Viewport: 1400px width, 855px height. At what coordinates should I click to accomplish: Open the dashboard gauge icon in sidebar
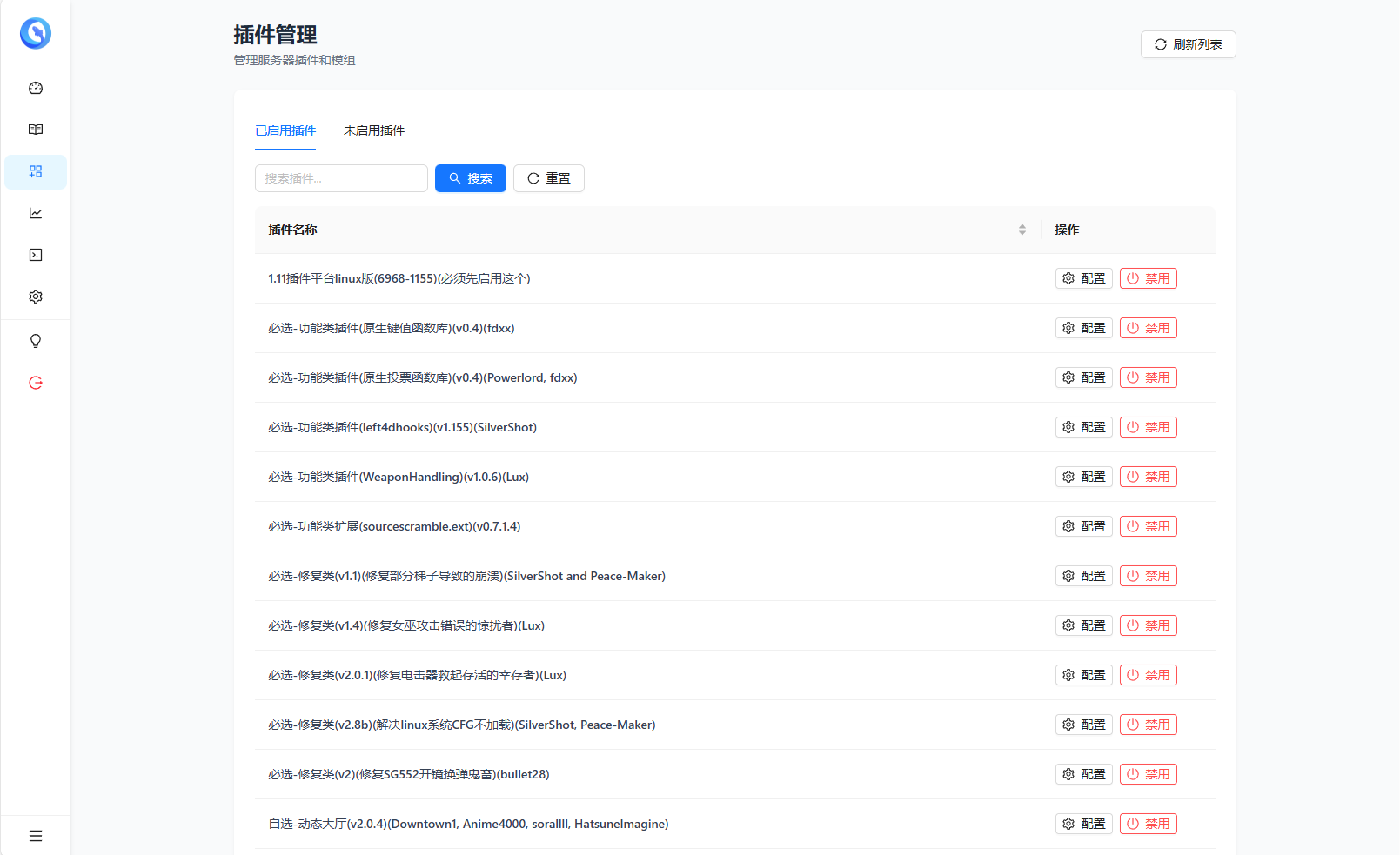click(36, 88)
